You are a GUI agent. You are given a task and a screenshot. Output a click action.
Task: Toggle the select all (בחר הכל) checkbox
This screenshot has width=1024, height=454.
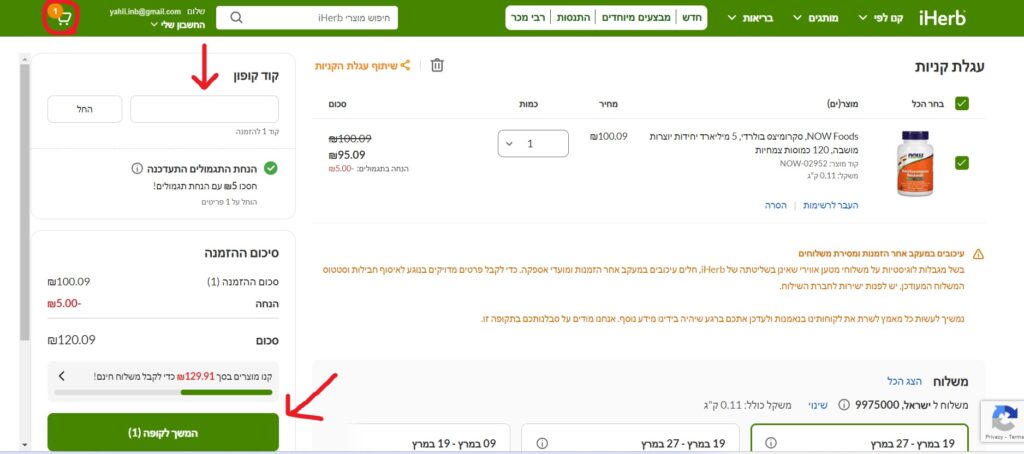click(961, 103)
